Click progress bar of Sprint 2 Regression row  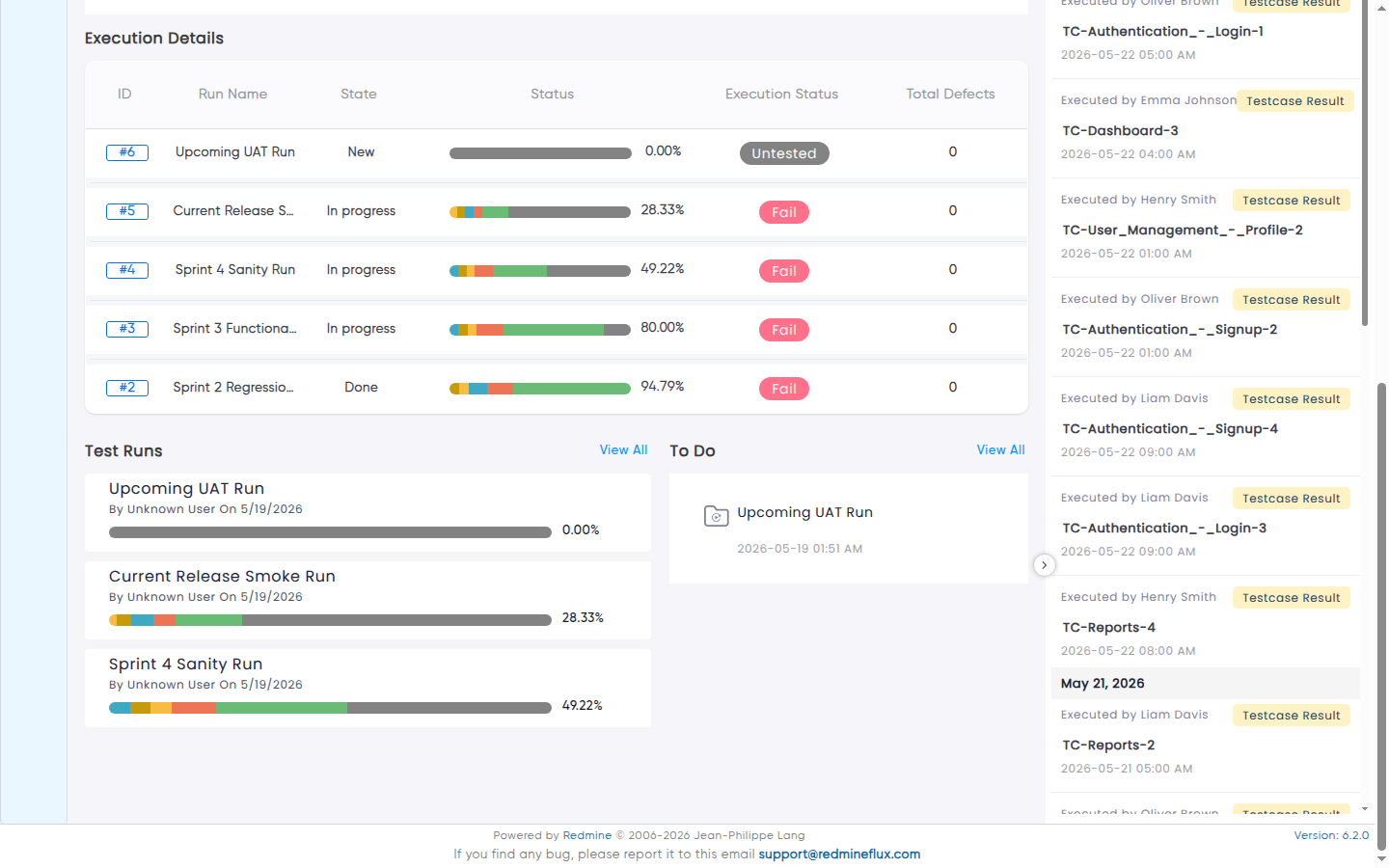coord(540,389)
